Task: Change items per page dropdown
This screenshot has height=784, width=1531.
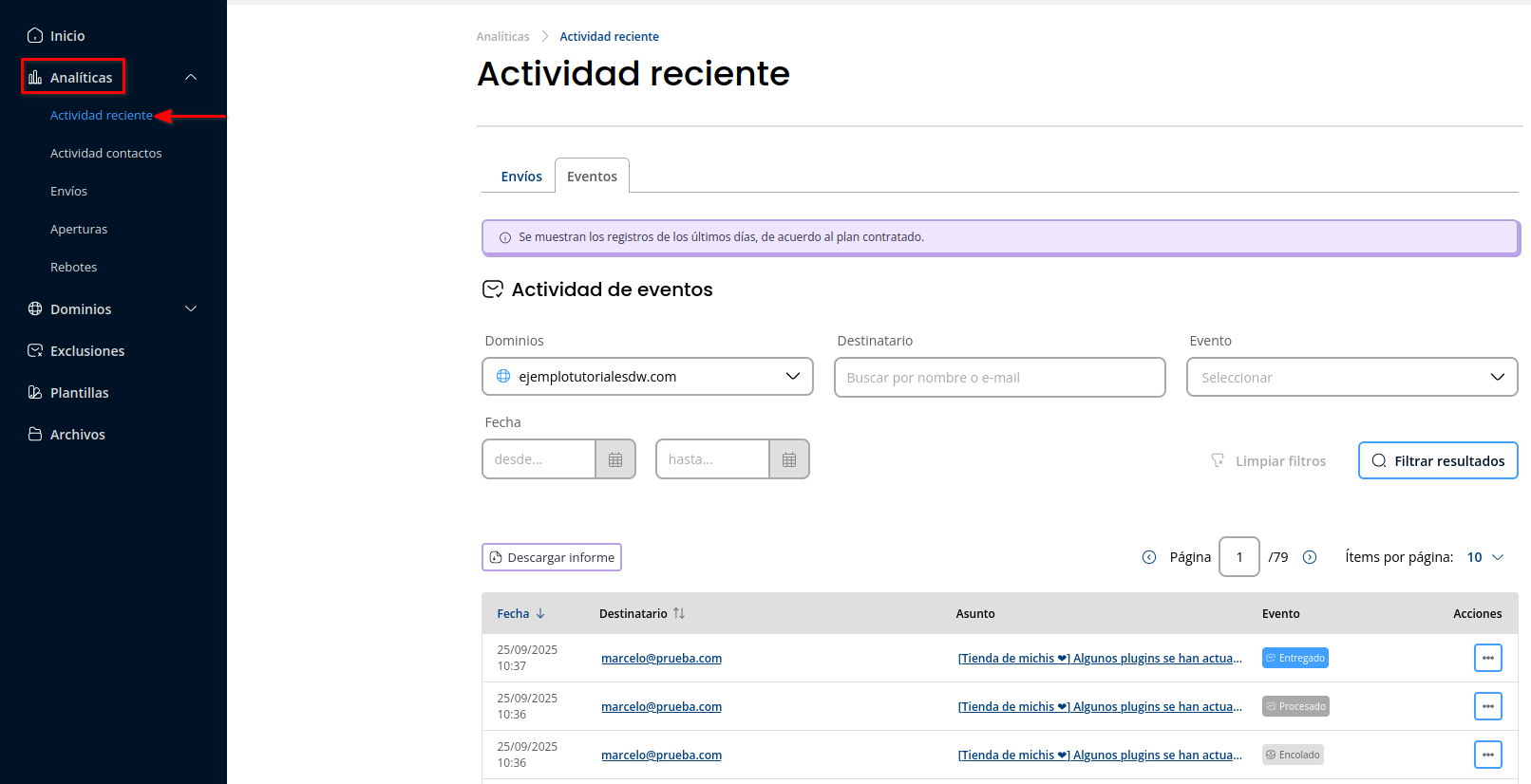Action: tap(1484, 557)
